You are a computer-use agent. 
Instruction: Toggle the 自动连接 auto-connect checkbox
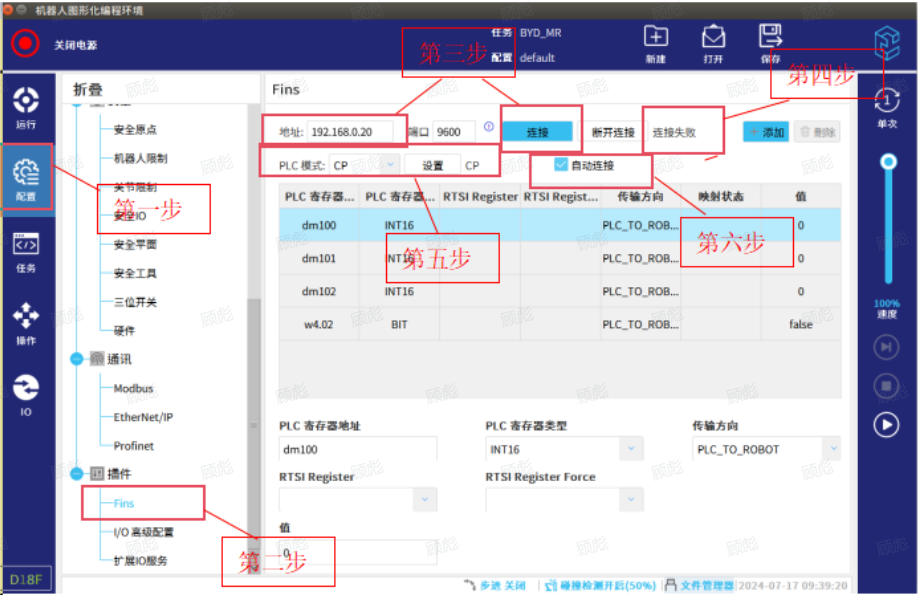561,165
